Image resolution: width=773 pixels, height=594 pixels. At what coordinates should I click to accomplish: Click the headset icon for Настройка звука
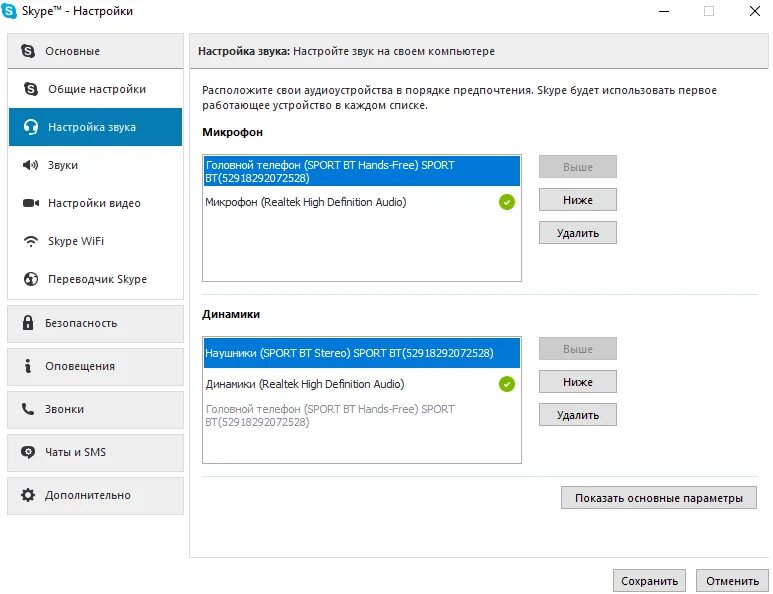coord(31,127)
